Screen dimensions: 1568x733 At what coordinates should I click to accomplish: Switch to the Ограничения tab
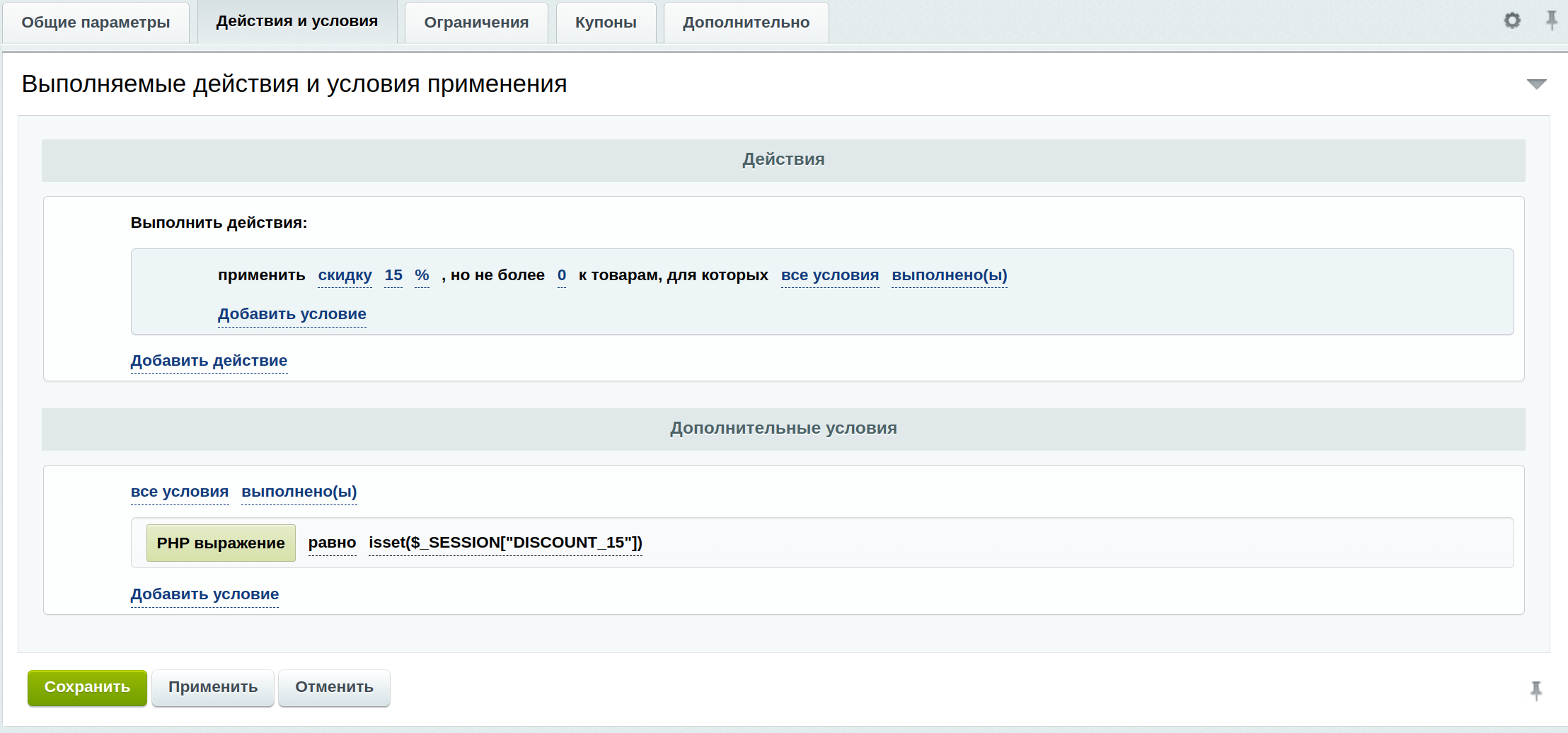click(x=476, y=23)
